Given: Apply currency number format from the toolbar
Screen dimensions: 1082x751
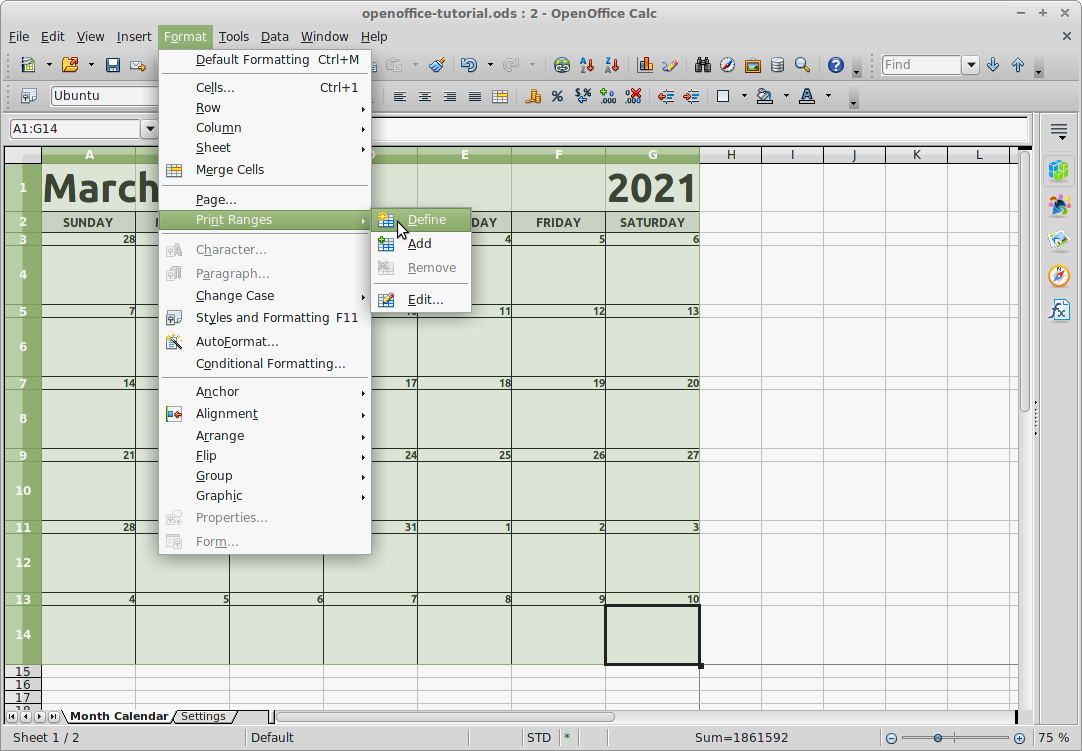Looking at the screenshot, I should (533, 96).
